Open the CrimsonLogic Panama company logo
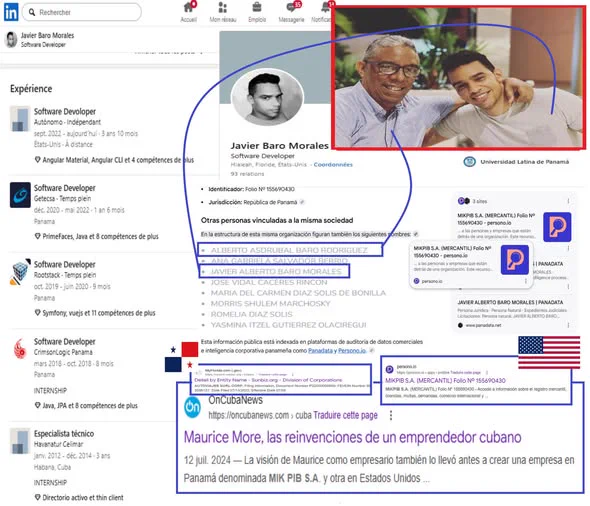The width and height of the screenshot is (590, 506). (x=20, y=348)
